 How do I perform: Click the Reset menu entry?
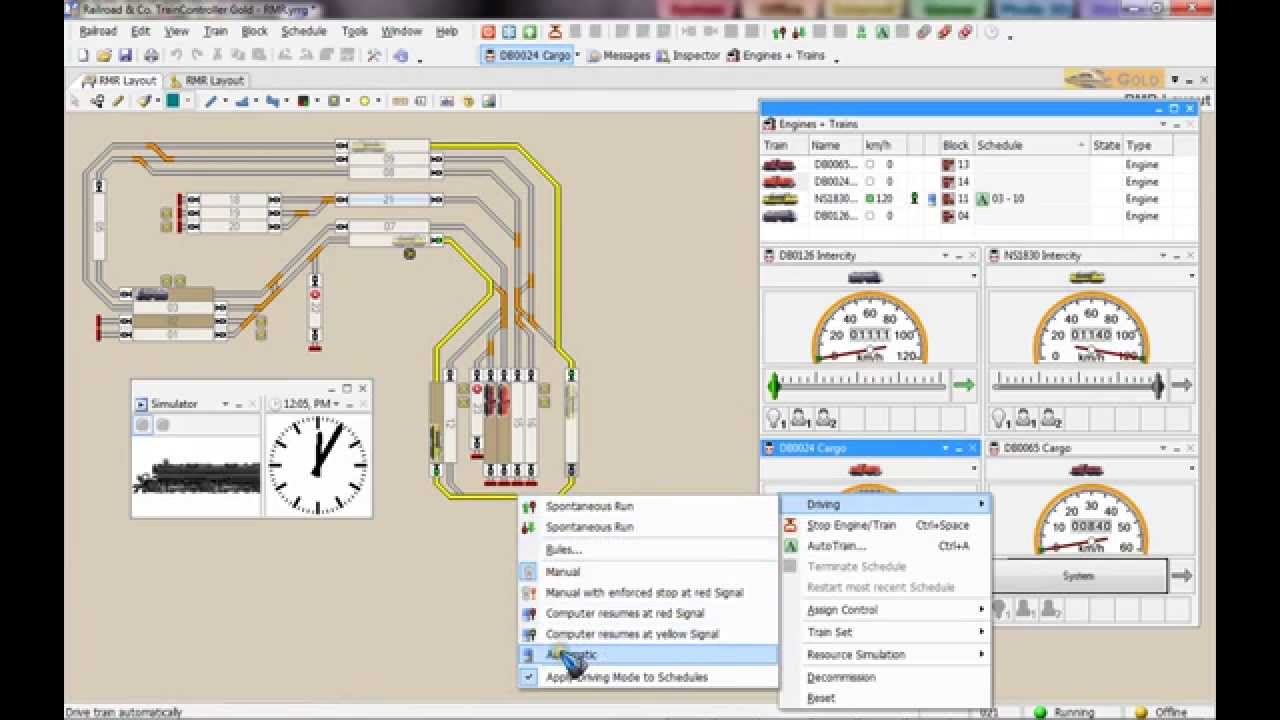884,698
